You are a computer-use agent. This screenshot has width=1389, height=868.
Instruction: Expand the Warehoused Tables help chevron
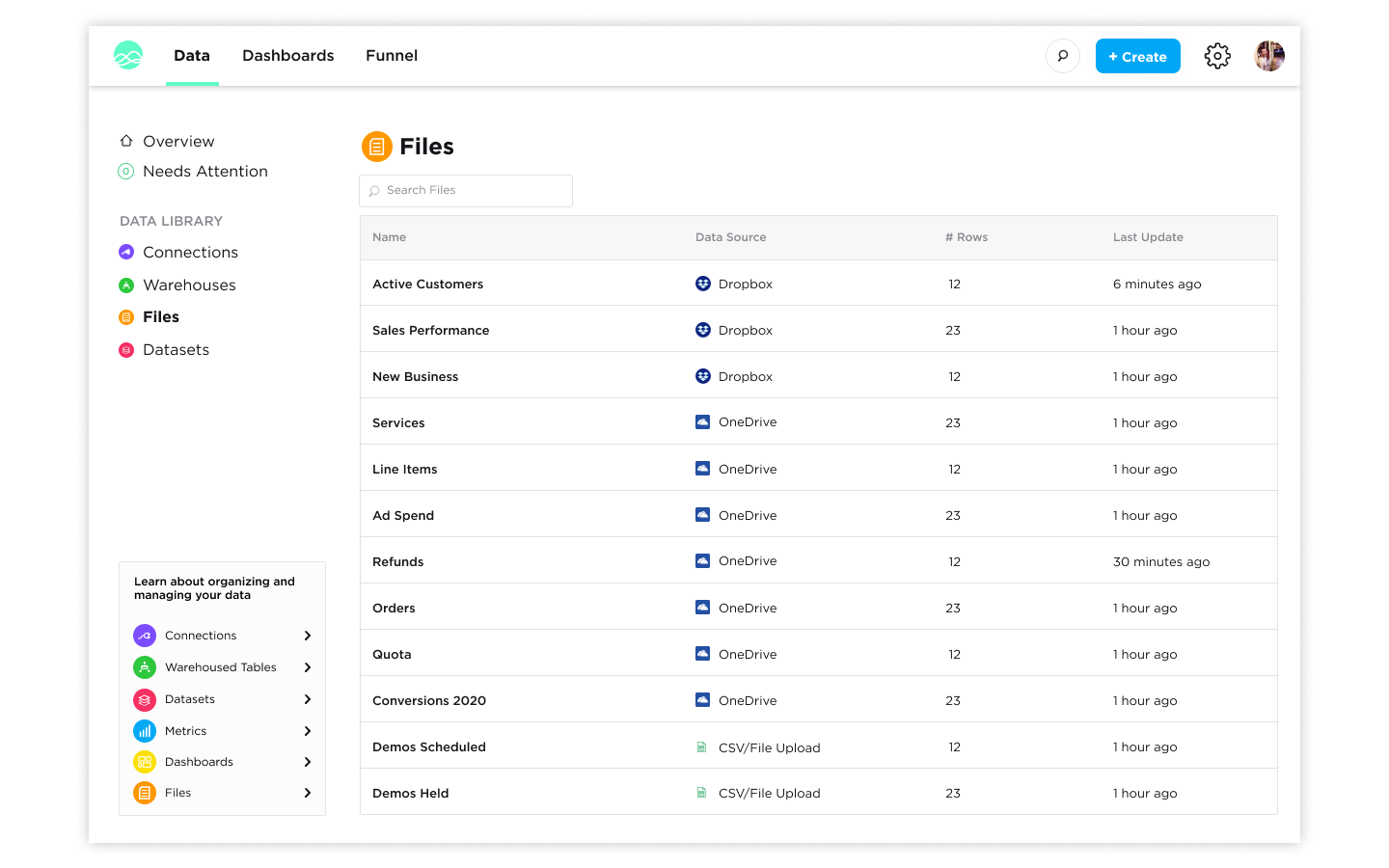point(308,667)
